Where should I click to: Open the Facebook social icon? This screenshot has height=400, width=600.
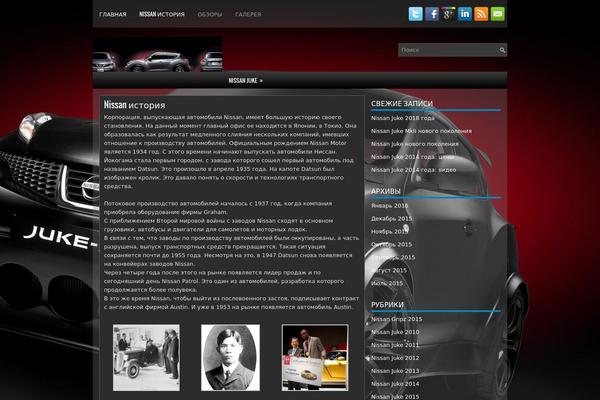click(432, 14)
